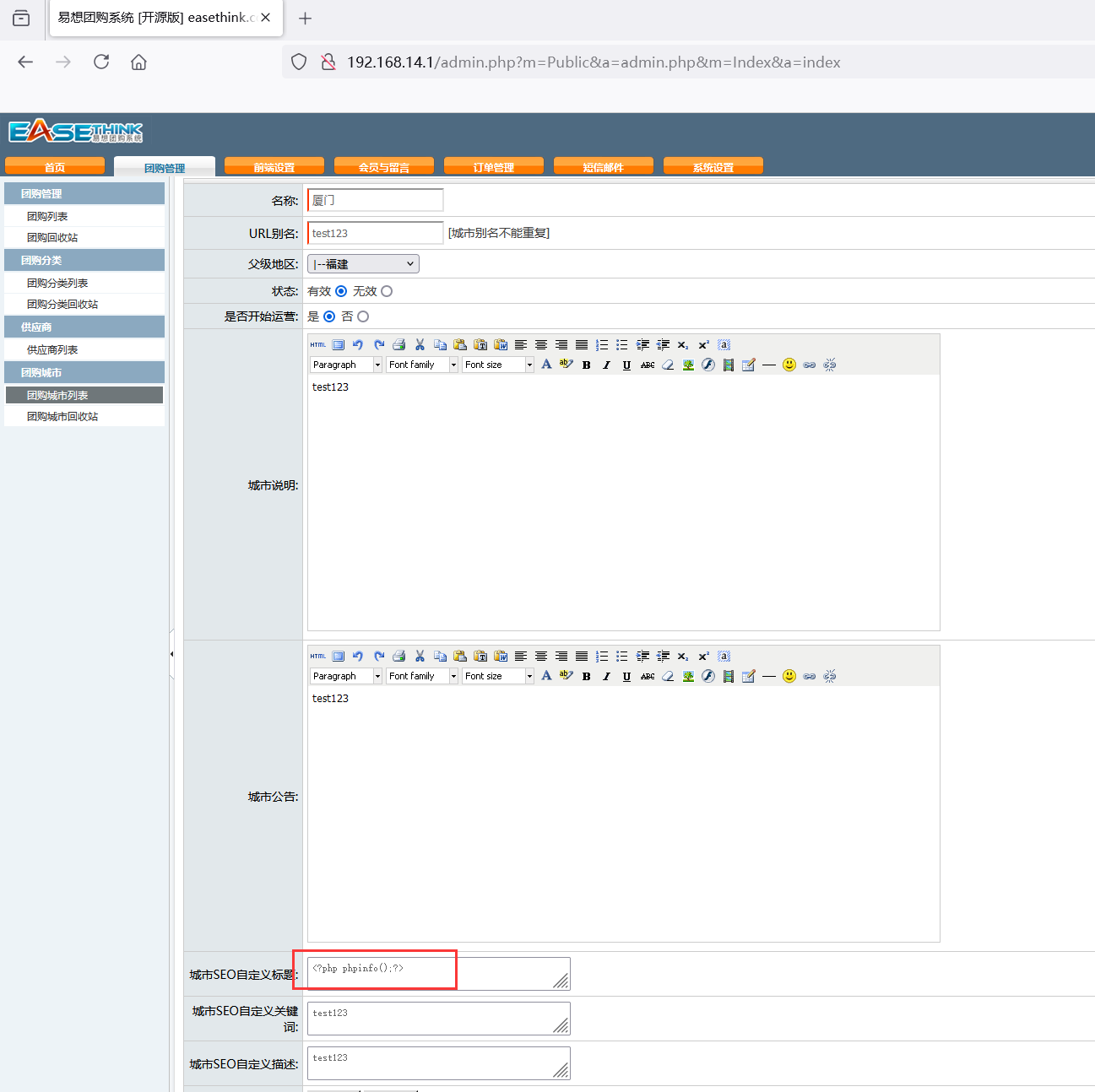Select the 有效 status radio button

click(341, 291)
